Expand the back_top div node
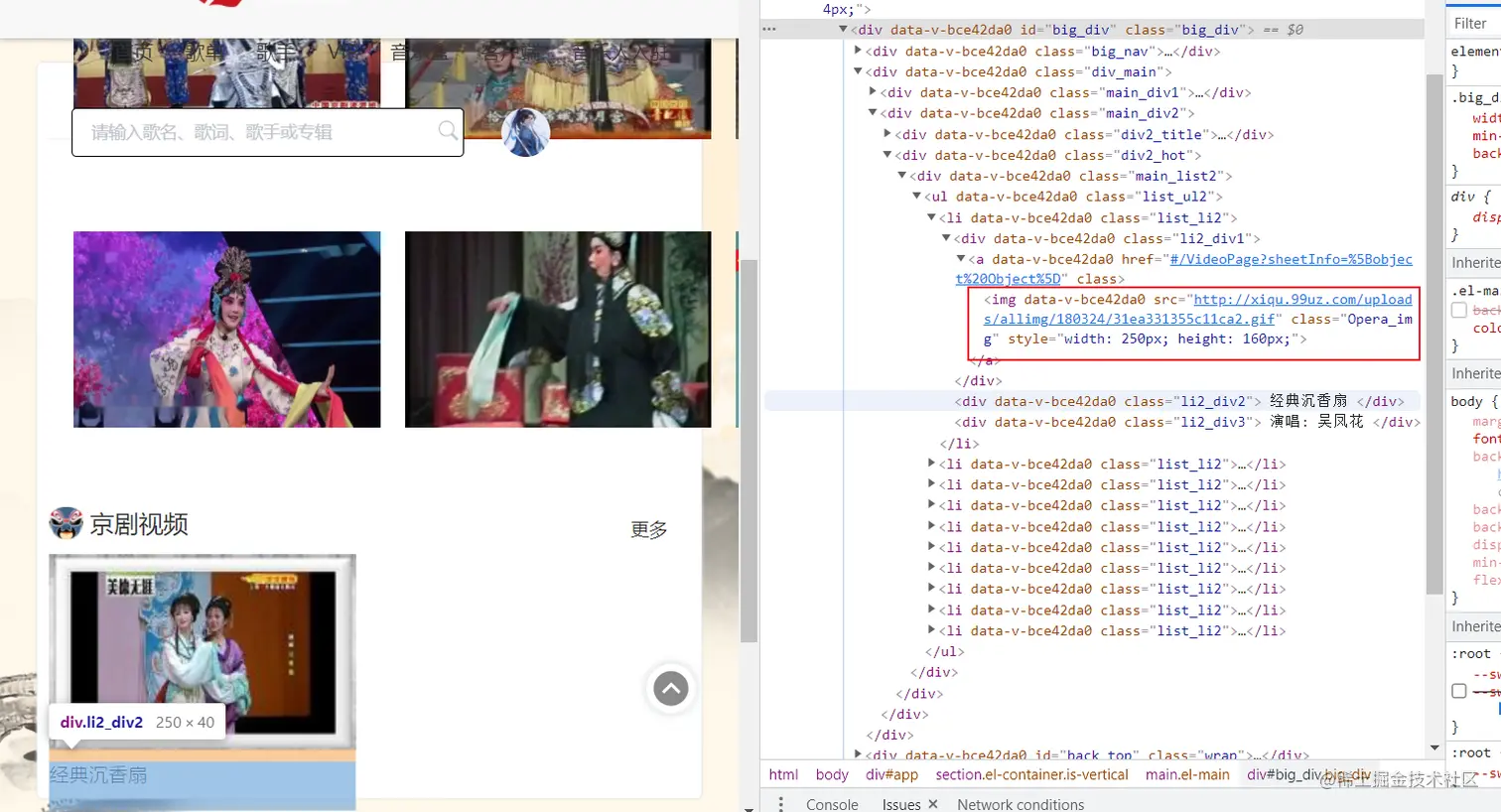 click(x=858, y=755)
